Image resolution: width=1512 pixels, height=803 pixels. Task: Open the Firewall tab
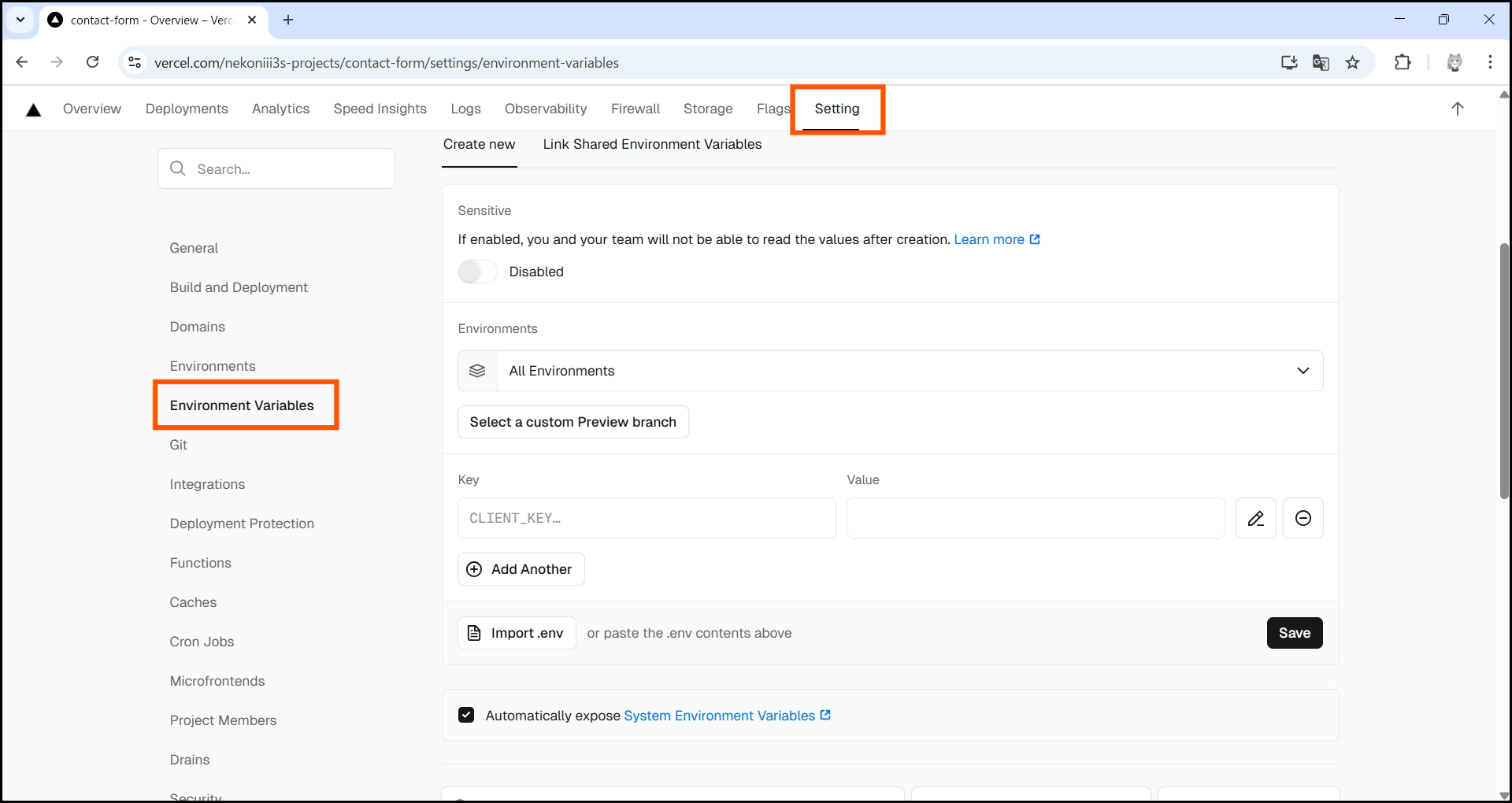[636, 109]
